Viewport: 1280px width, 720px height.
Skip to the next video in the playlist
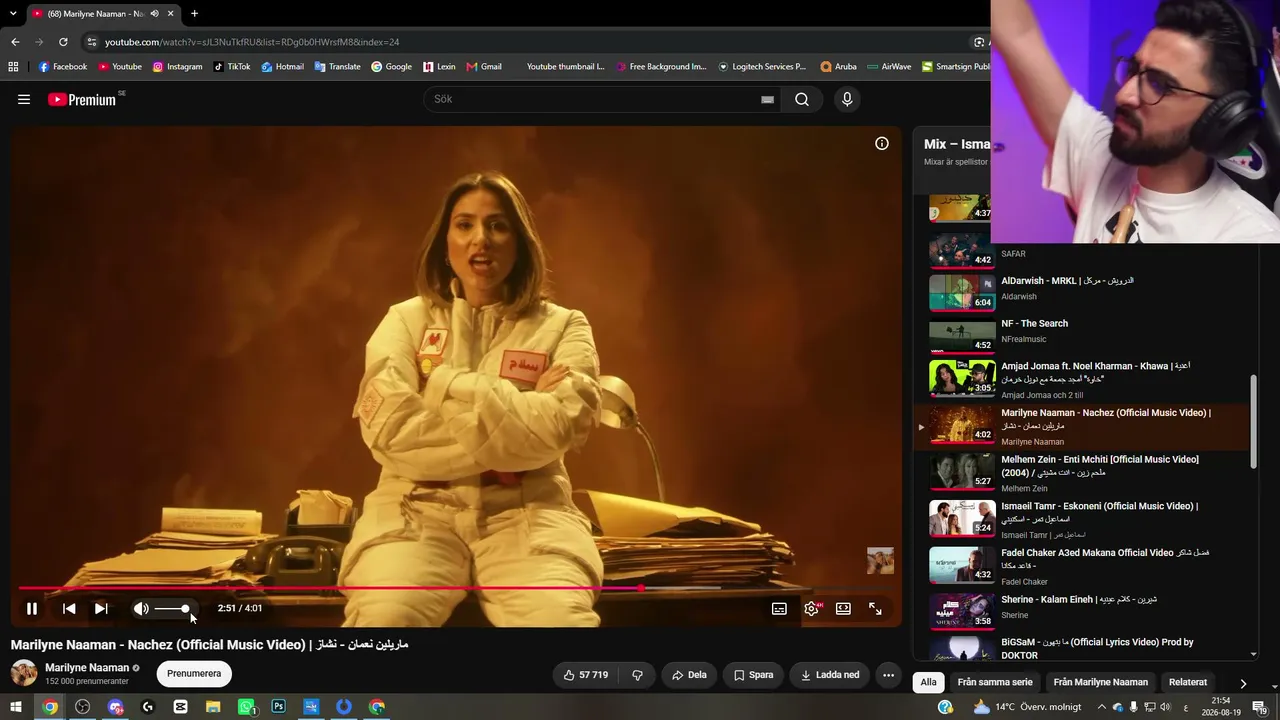[x=101, y=608]
